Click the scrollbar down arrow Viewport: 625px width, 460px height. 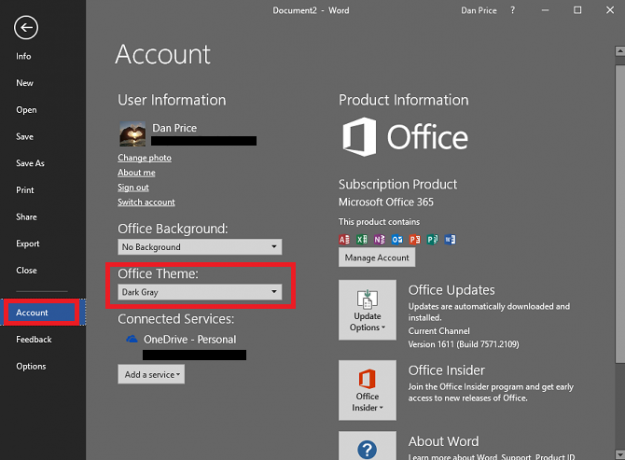click(x=620, y=454)
